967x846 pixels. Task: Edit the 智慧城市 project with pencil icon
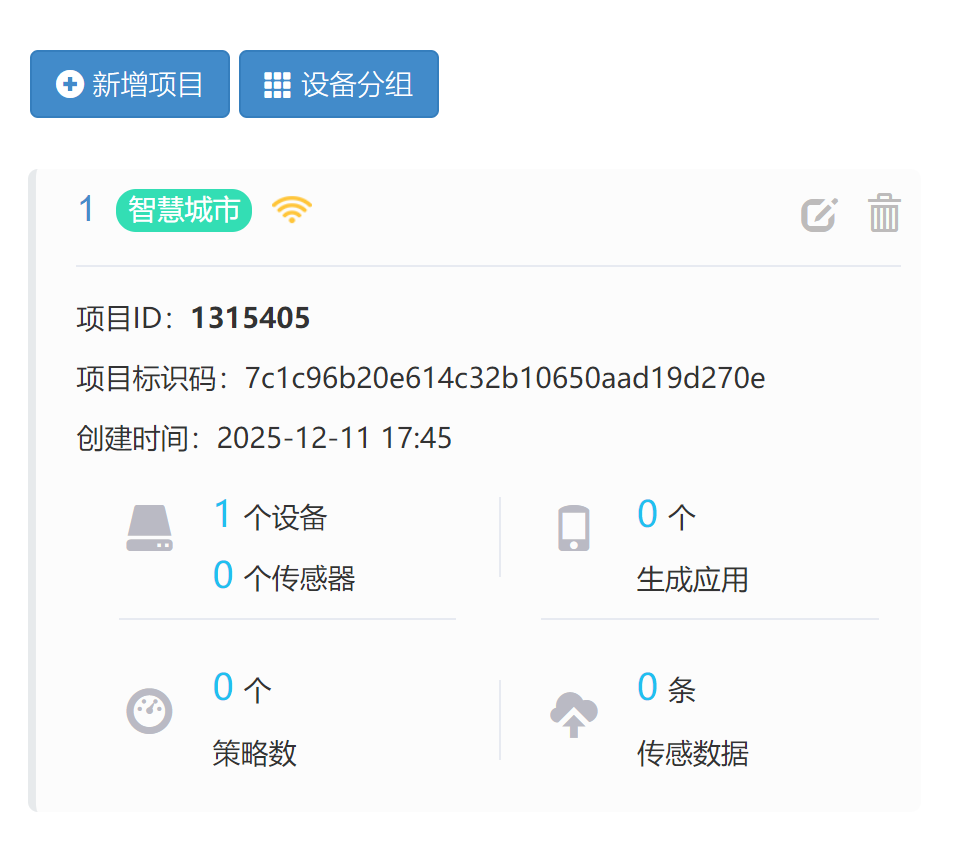click(820, 215)
